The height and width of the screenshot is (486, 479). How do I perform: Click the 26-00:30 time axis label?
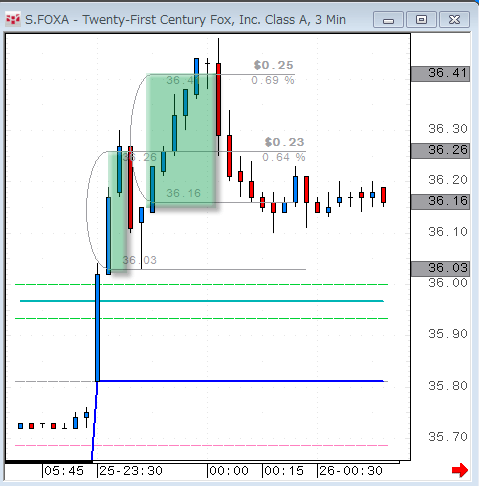click(x=351, y=471)
